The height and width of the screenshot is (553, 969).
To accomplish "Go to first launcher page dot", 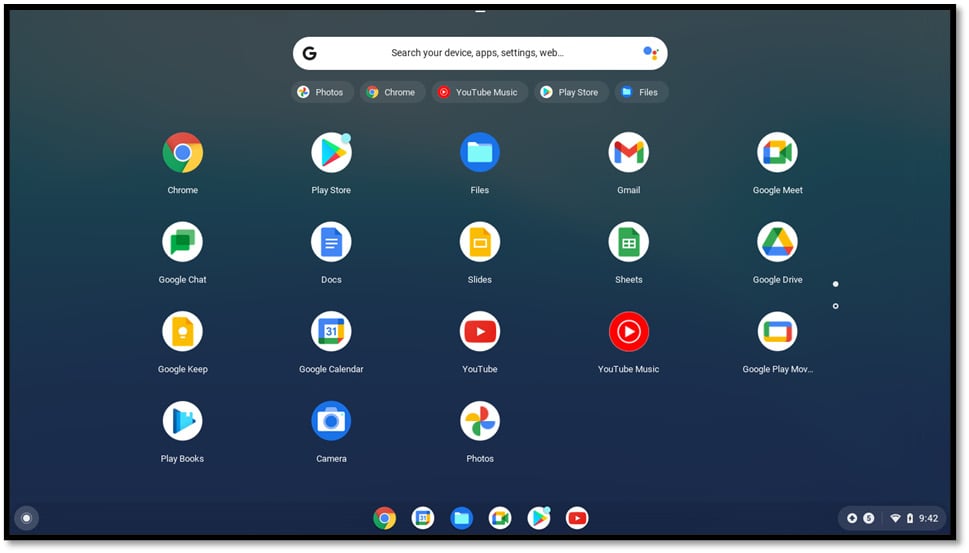I will 836,284.
